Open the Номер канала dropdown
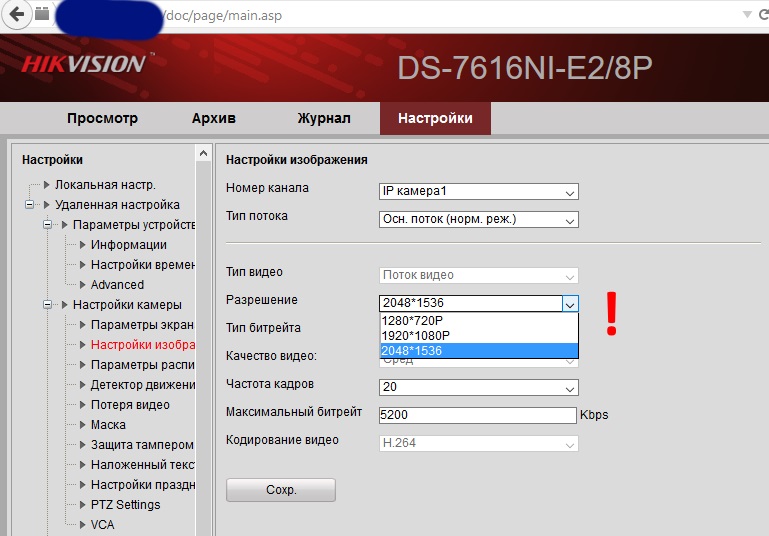 (x=479, y=191)
